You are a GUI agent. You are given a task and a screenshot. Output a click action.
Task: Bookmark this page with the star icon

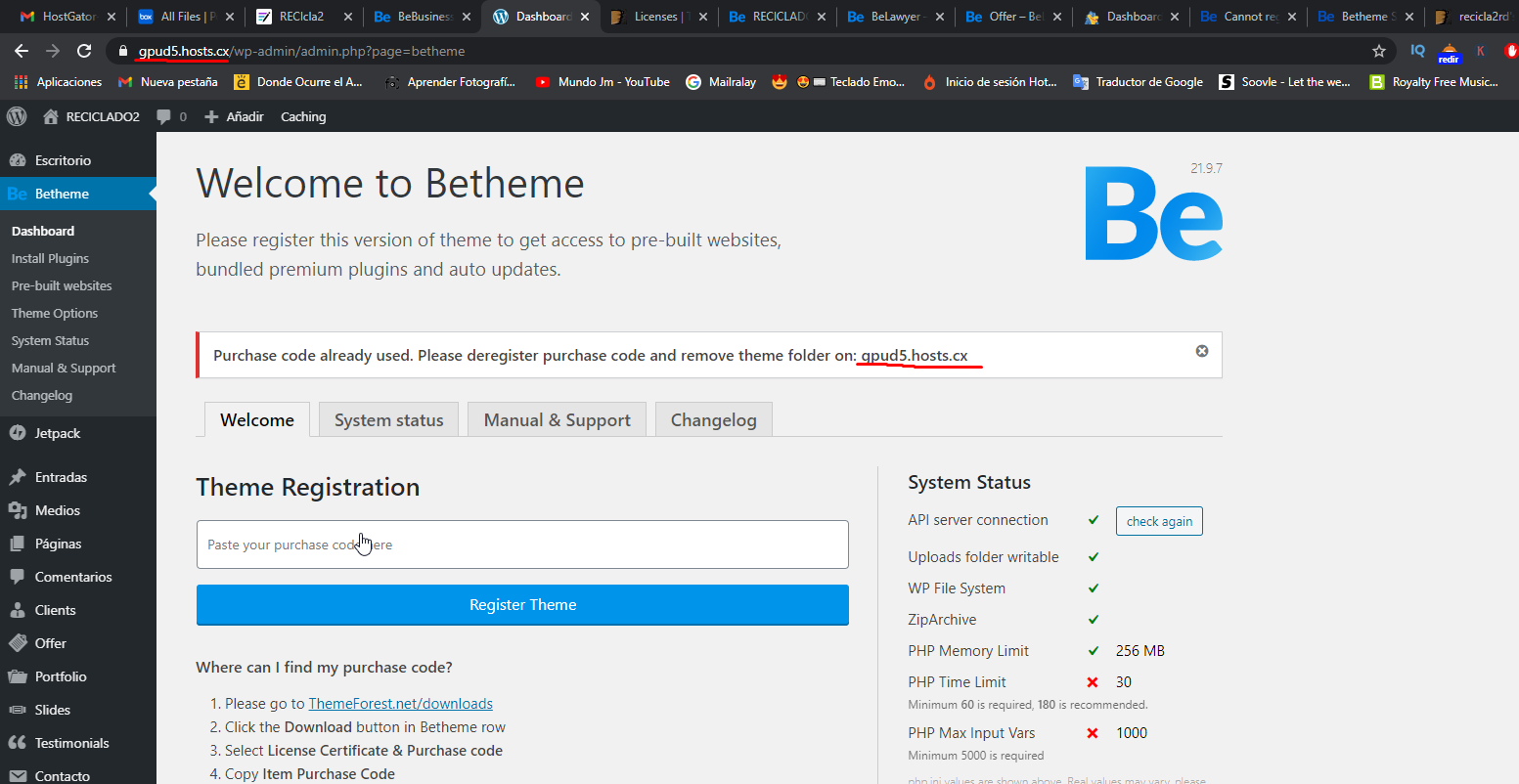1379,51
